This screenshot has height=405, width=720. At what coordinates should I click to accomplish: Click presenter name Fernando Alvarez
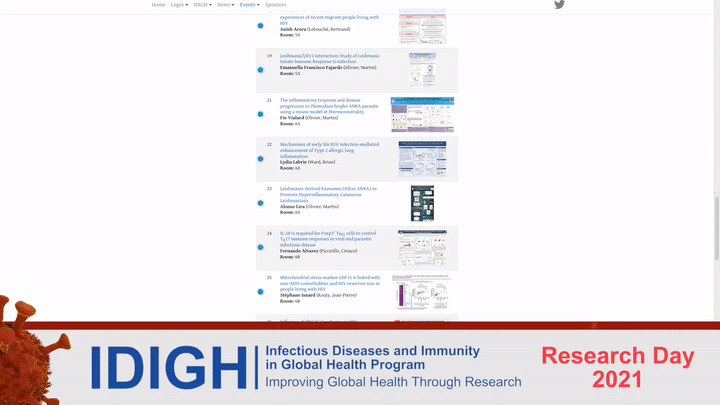pyautogui.click(x=299, y=251)
